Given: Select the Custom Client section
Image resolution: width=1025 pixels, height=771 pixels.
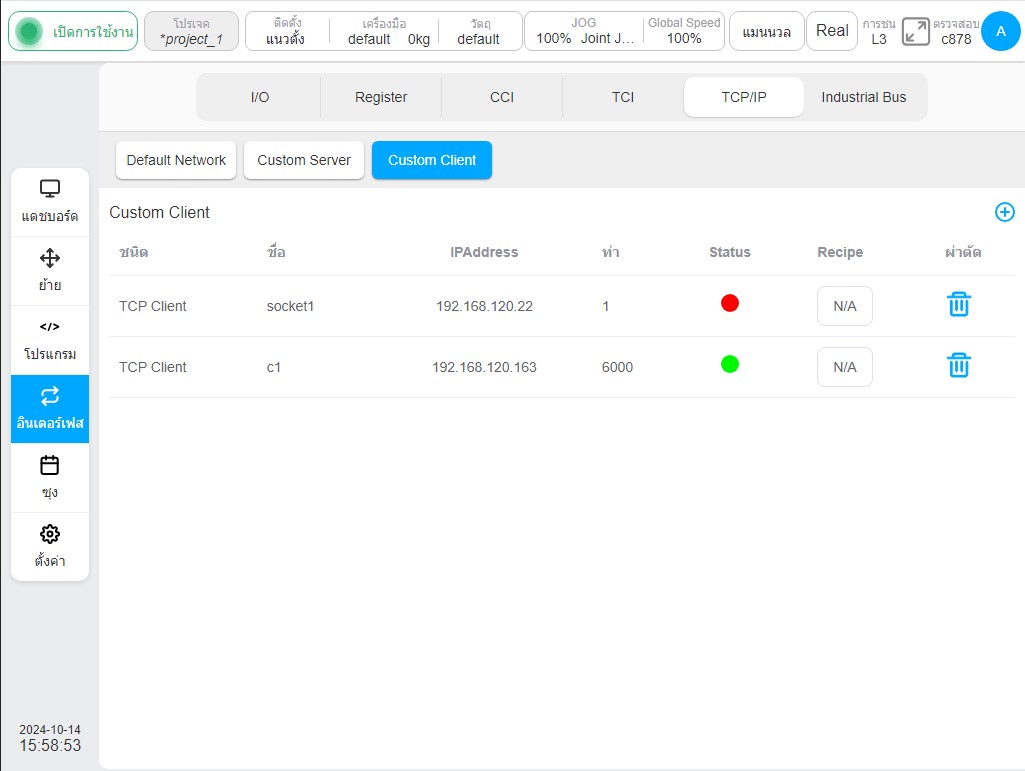Looking at the screenshot, I should tap(432, 160).
